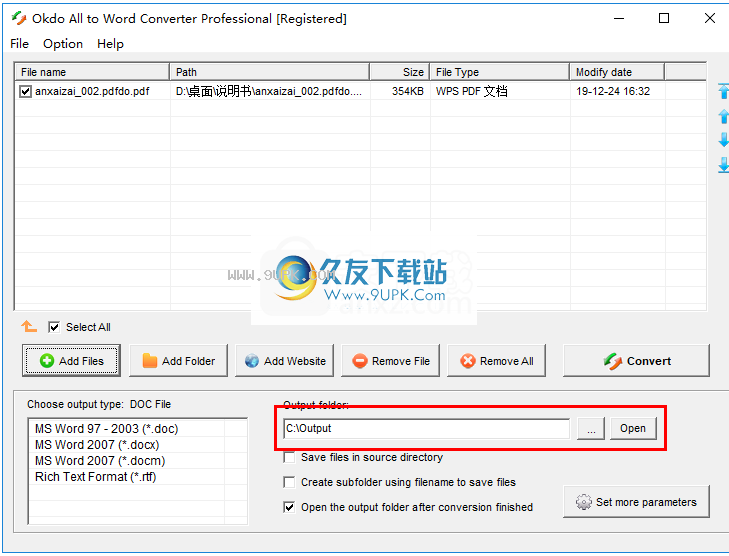Sort by File Type column header
Image resolution: width=729 pixels, height=556 pixels.
pos(500,72)
